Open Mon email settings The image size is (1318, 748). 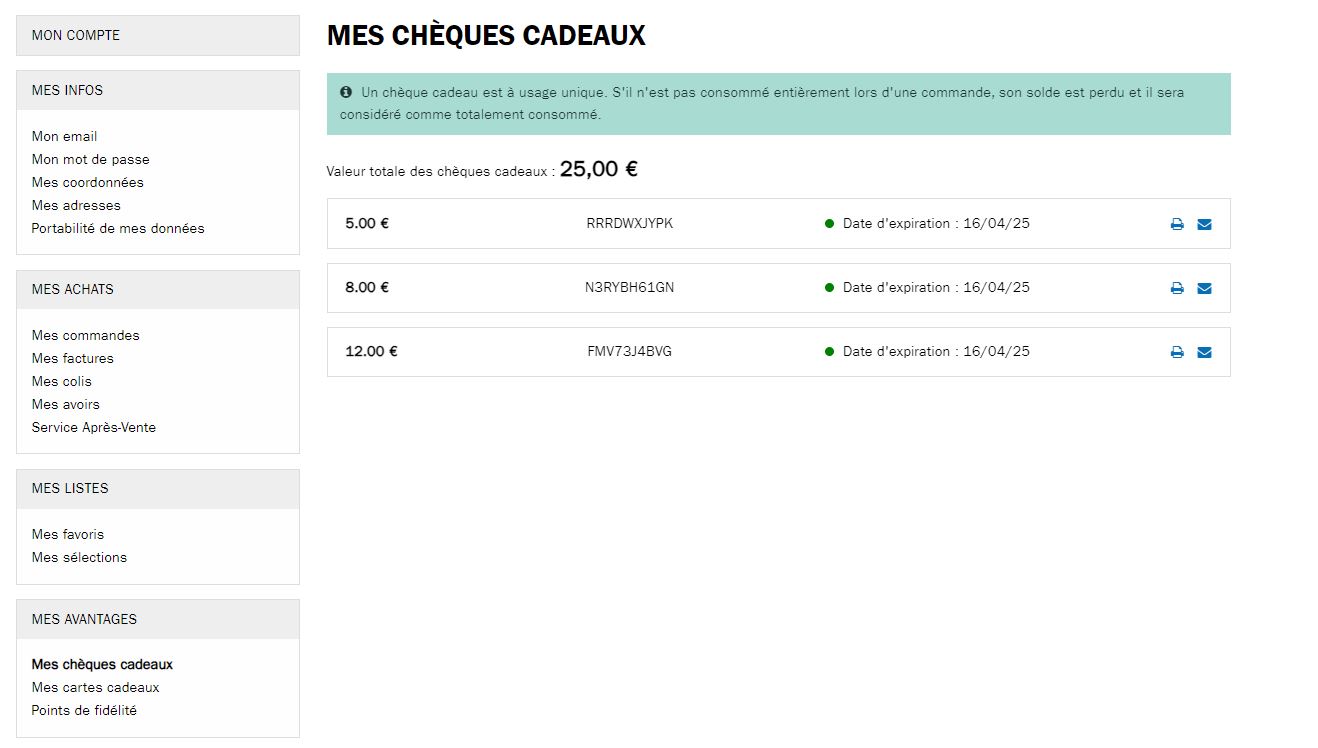tap(64, 136)
